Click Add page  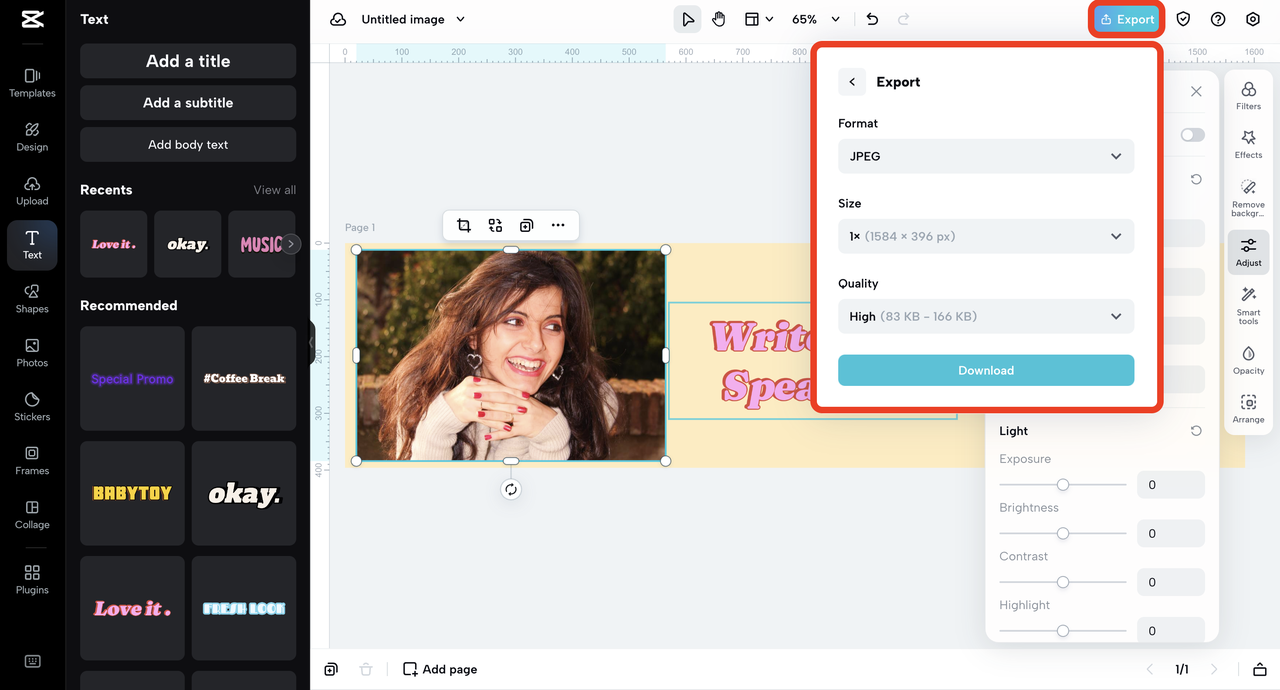pyautogui.click(x=440, y=669)
